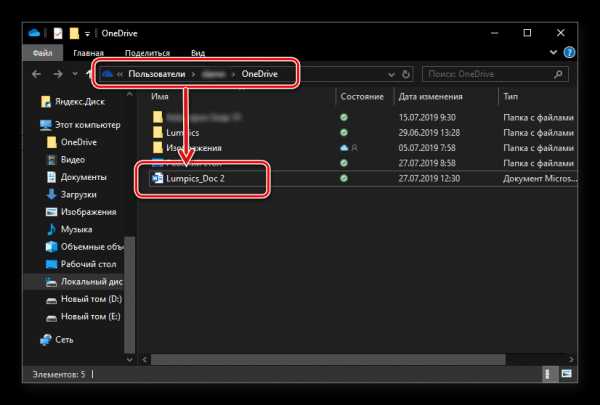Click the search magnifier icon
This screenshot has height=405, width=600.
coord(558,74)
